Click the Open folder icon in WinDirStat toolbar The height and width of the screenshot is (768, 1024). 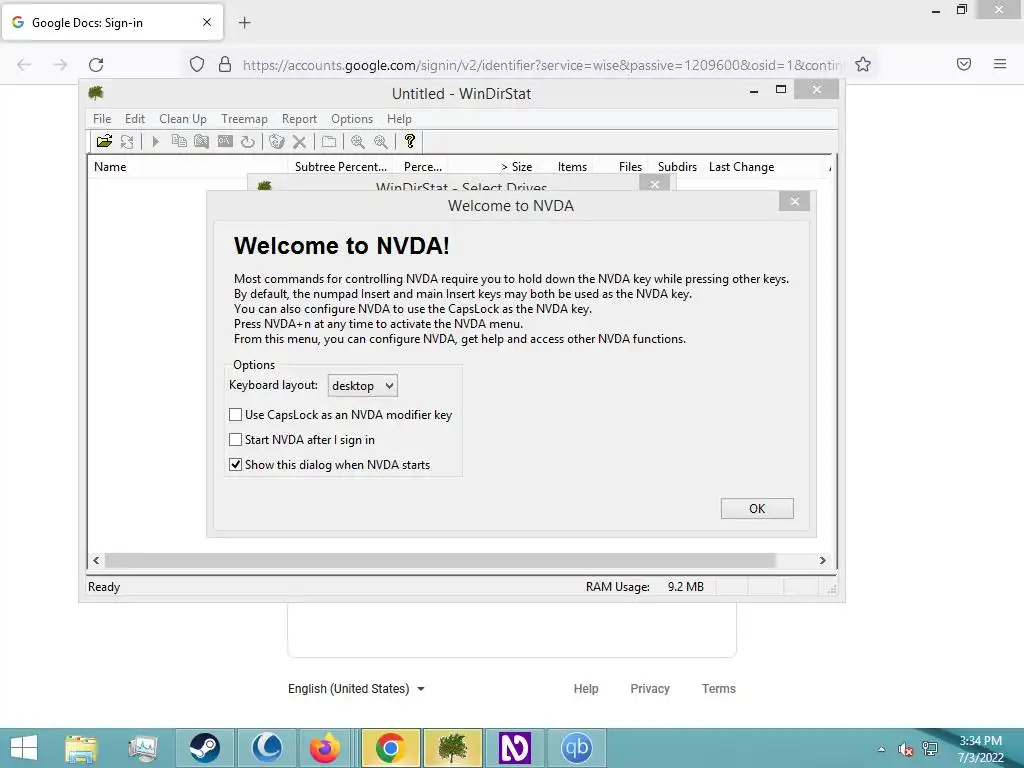click(104, 141)
